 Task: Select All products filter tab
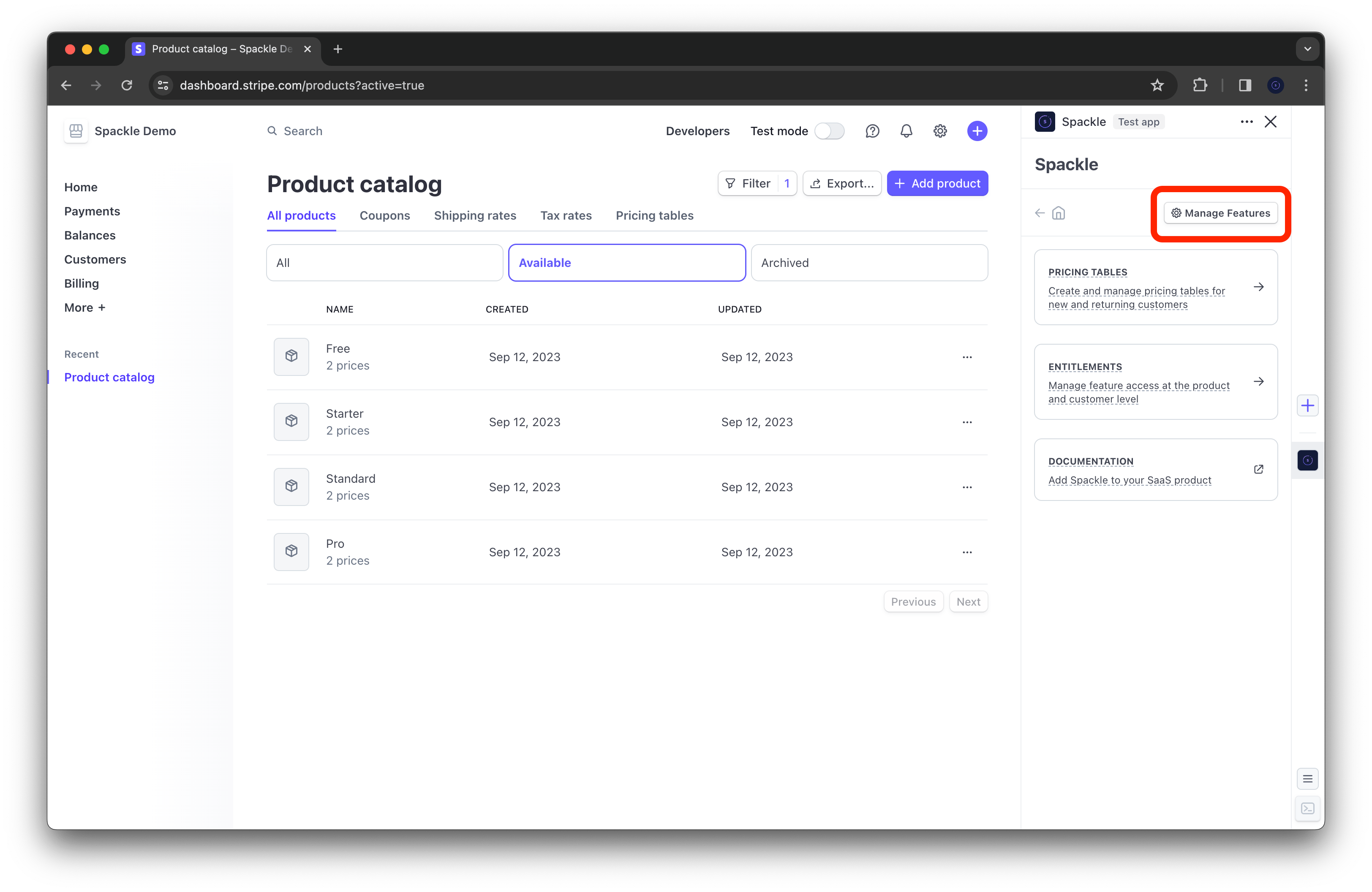[x=301, y=215]
